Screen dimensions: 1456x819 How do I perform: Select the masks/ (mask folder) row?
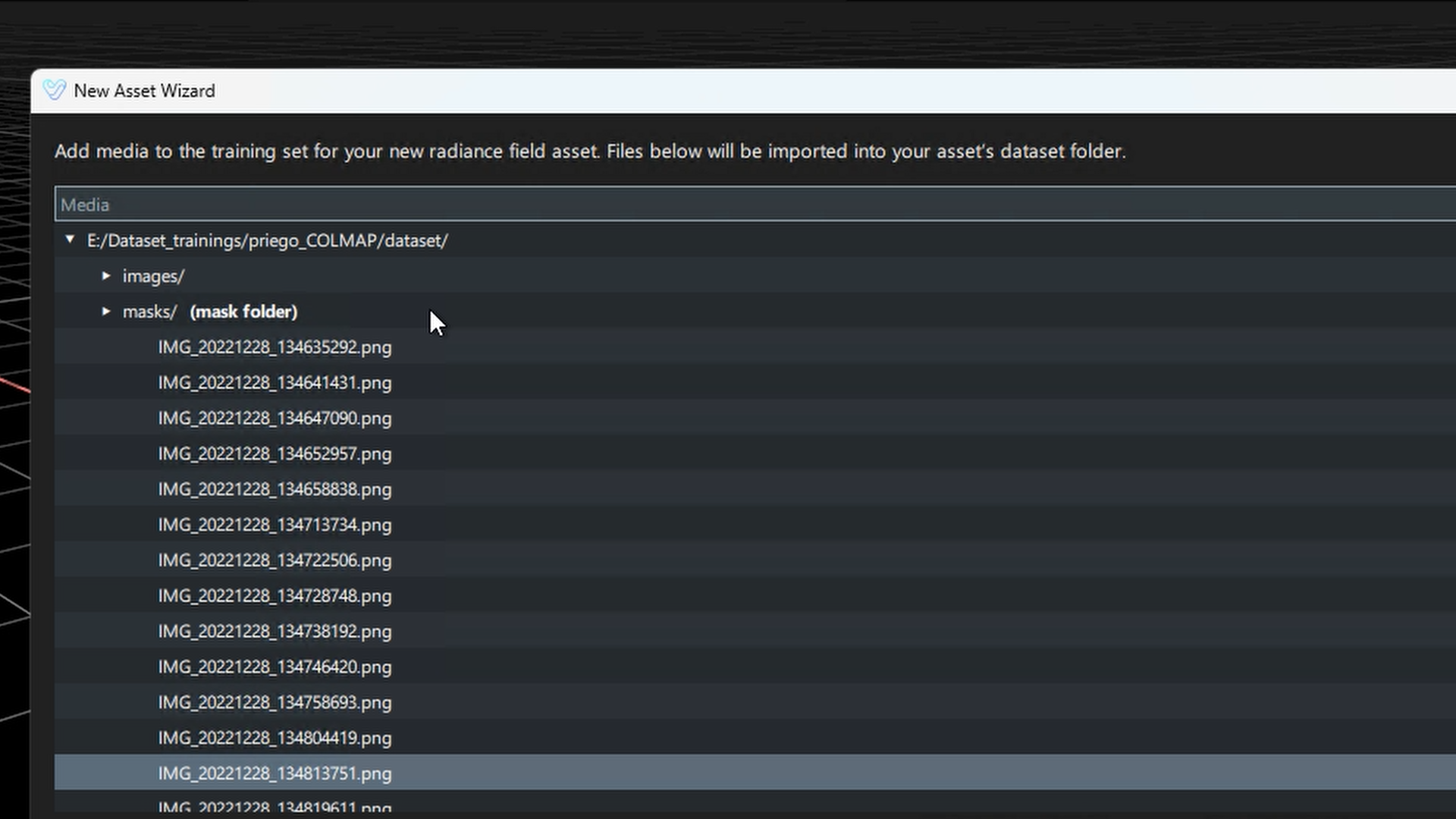pos(755,312)
